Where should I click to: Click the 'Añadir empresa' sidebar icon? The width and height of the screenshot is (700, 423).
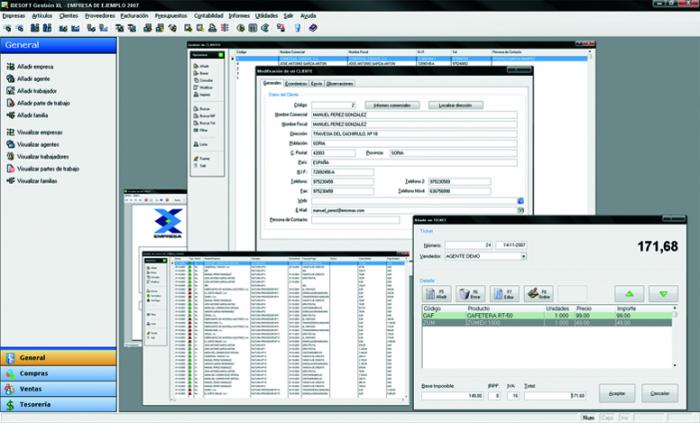[9, 64]
